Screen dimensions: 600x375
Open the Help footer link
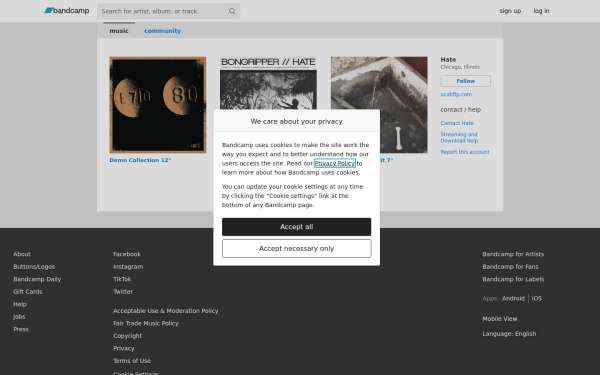coord(20,304)
